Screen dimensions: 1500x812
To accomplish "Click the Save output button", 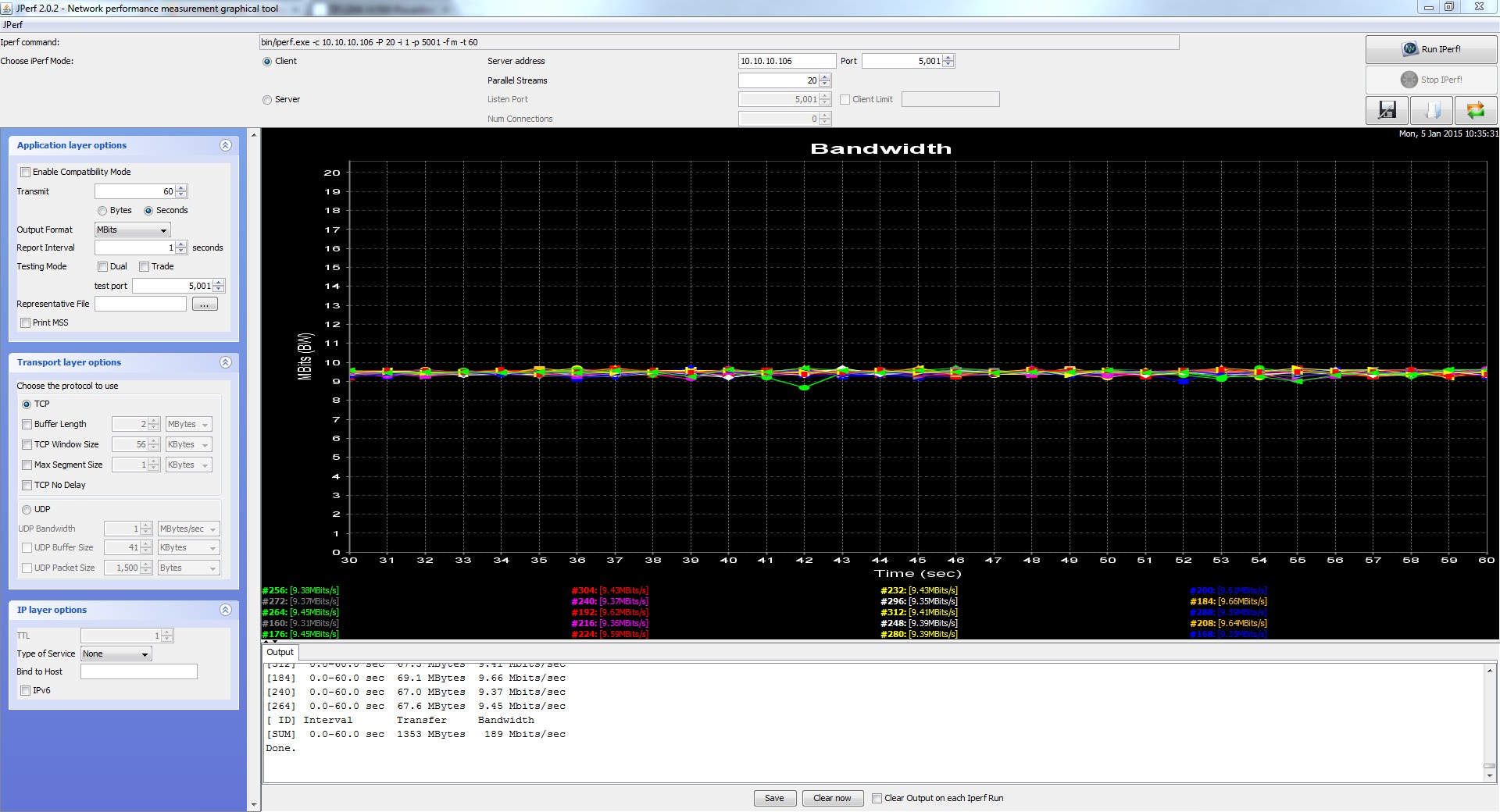I will (774, 798).
